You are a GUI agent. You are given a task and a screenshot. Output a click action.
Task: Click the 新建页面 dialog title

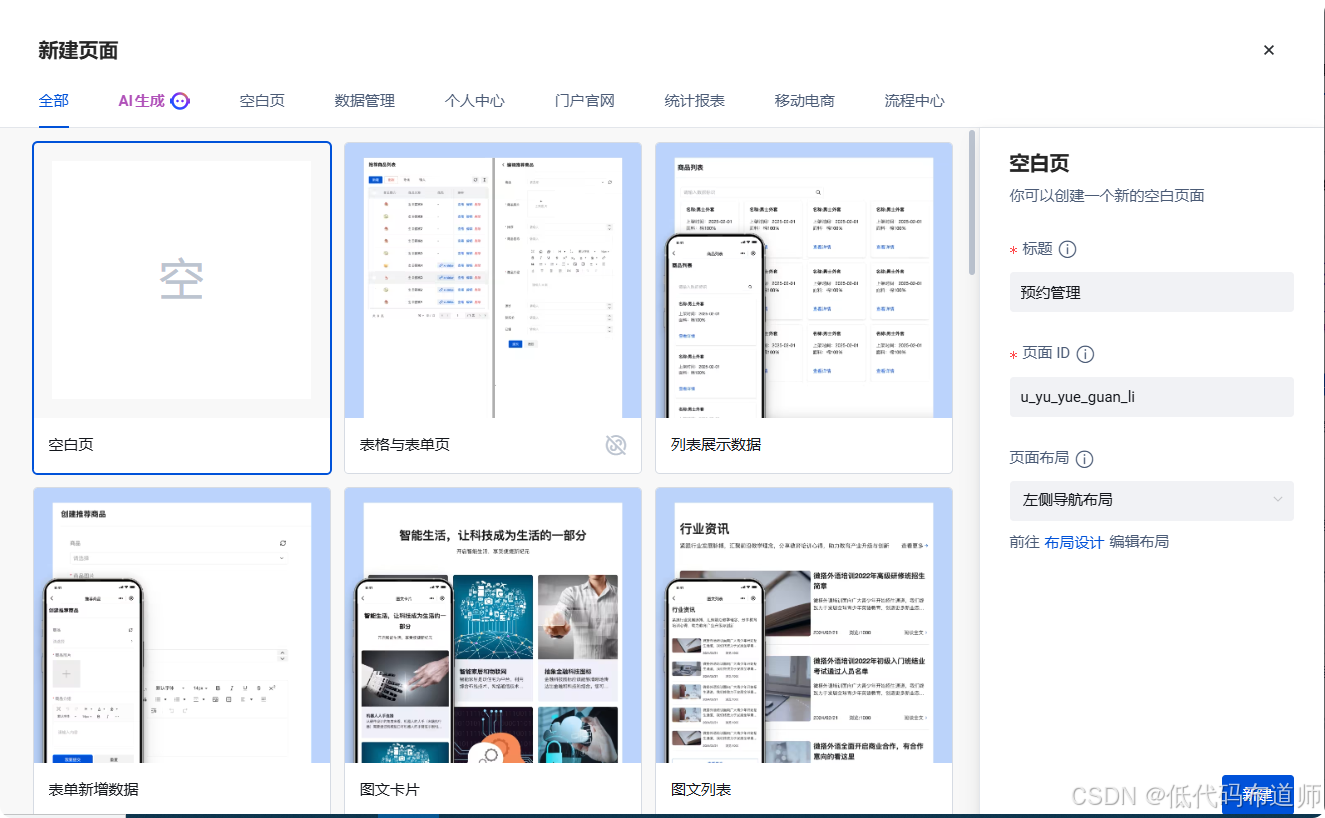click(78, 50)
